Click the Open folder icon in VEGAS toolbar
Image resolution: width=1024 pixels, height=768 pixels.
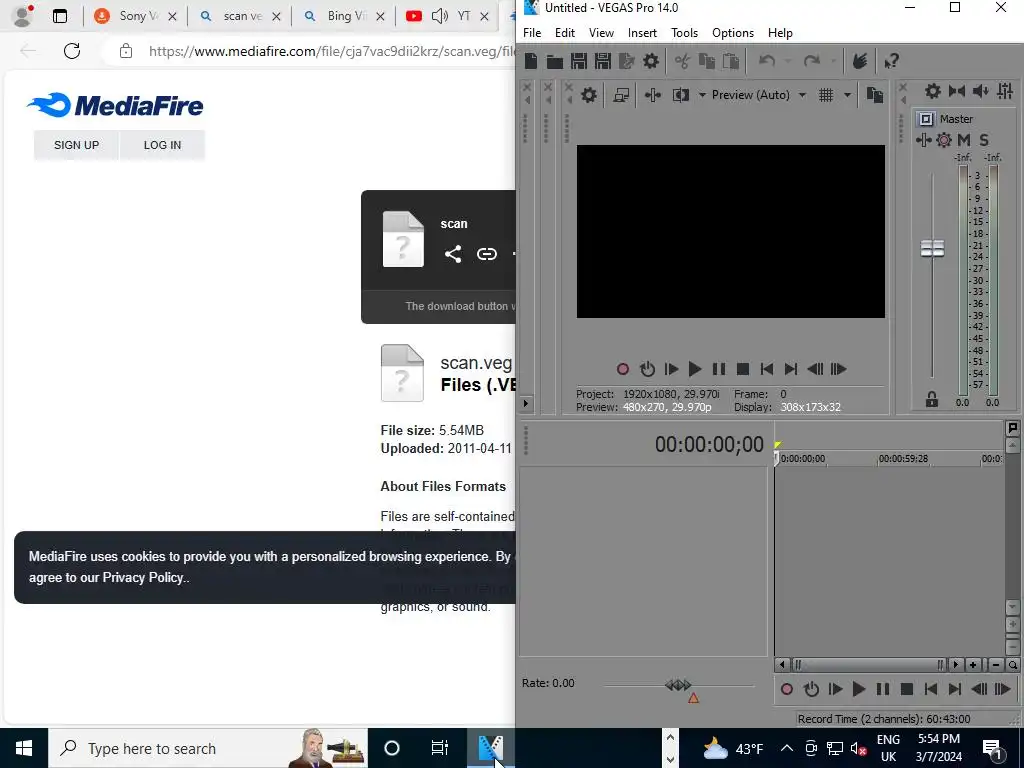554,61
